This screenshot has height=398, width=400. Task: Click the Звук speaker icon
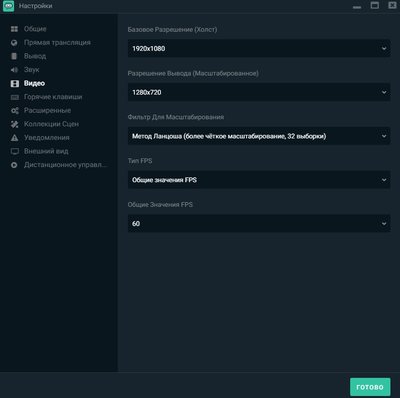point(14,70)
